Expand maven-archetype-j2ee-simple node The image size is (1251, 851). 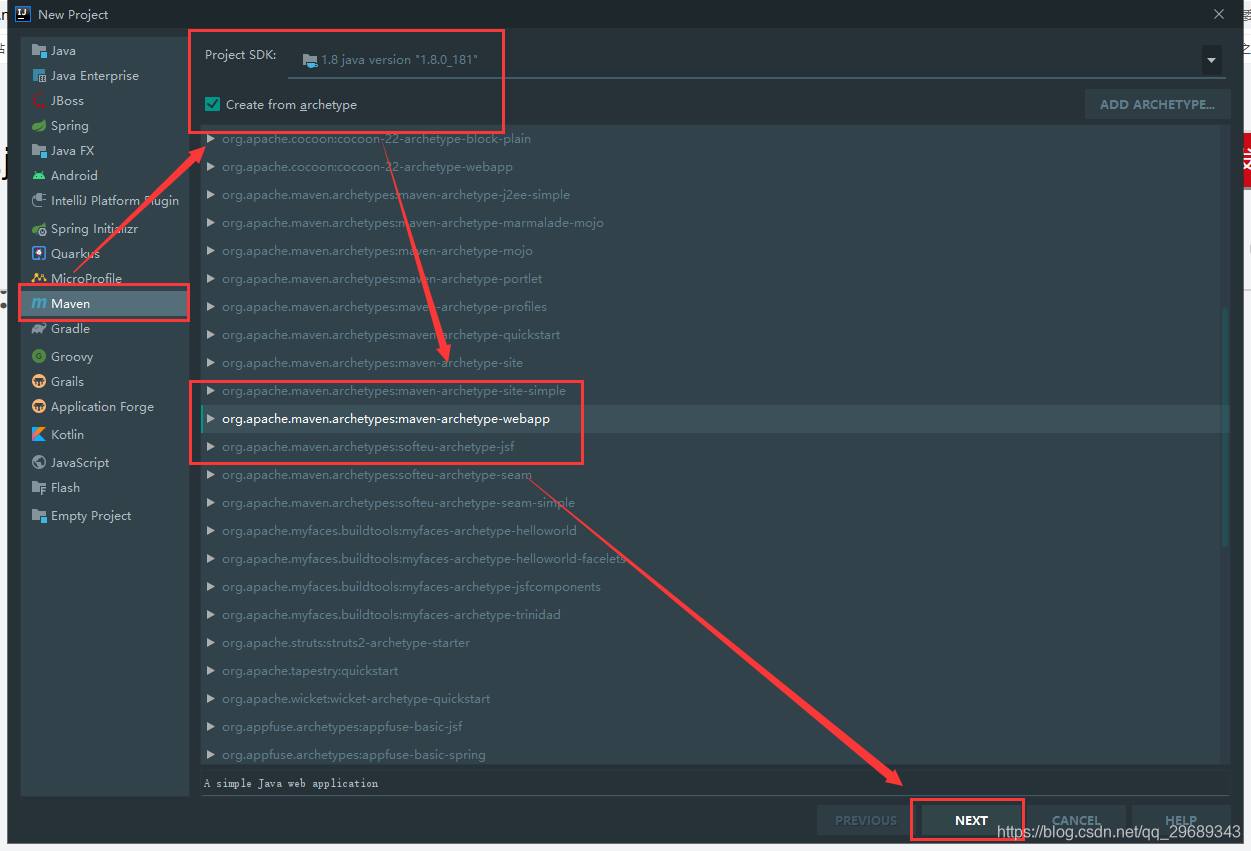tap(210, 195)
